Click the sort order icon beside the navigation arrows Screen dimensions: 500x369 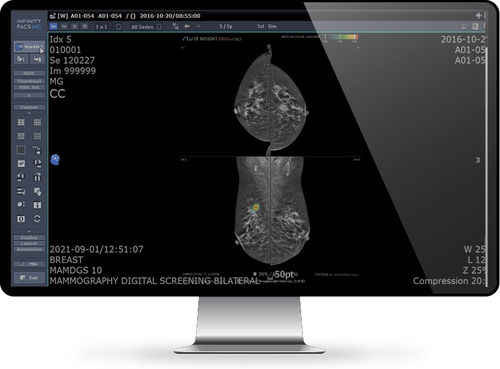tap(176, 26)
